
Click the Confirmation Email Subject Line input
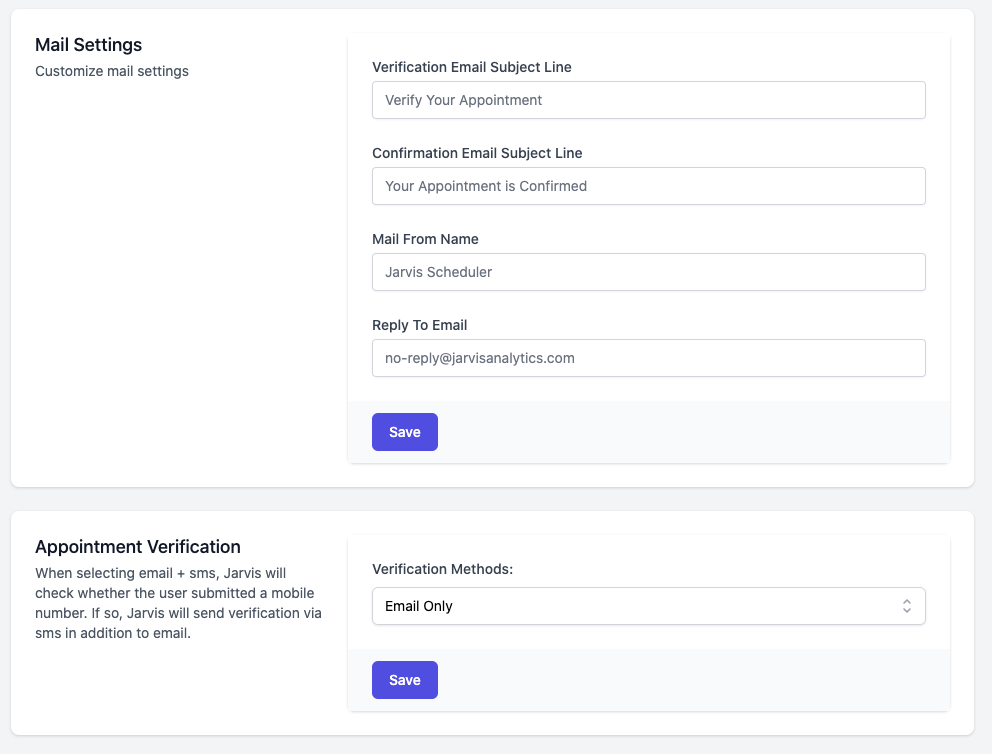pos(648,186)
